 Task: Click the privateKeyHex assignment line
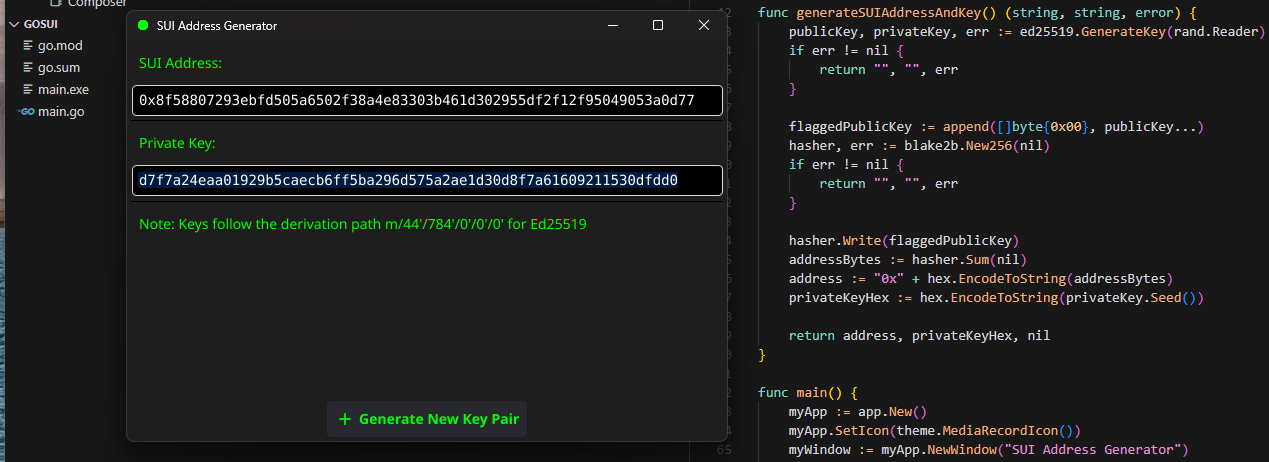(x=996, y=297)
